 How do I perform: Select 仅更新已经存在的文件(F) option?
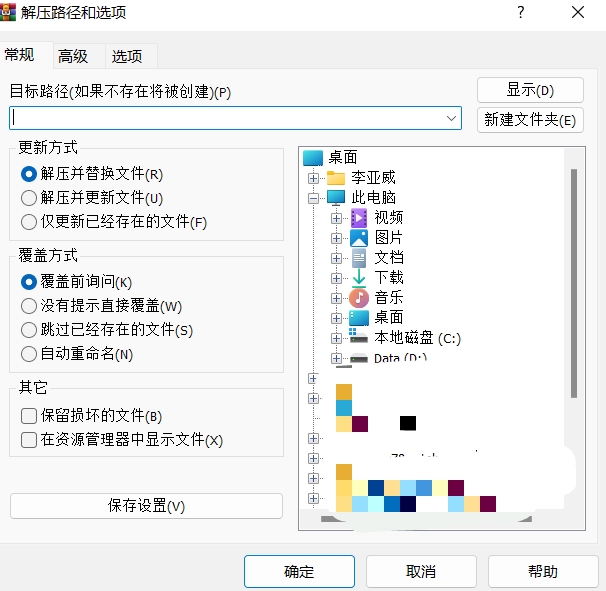(29, 222)
